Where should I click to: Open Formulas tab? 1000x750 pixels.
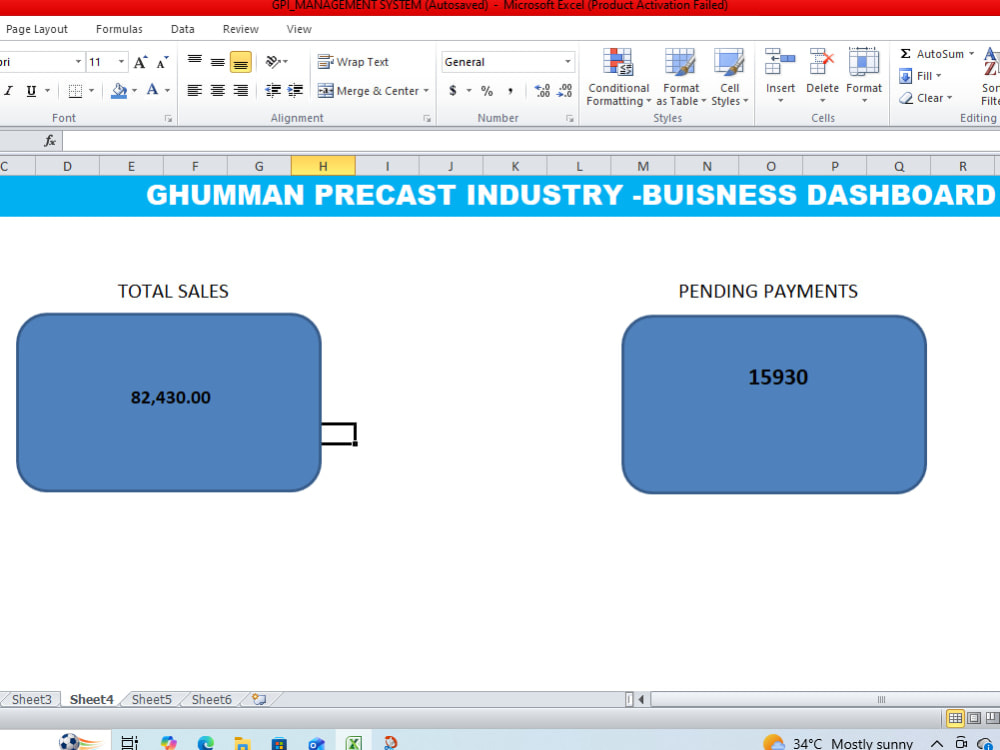pyautogui.click(x=119, y=29)
